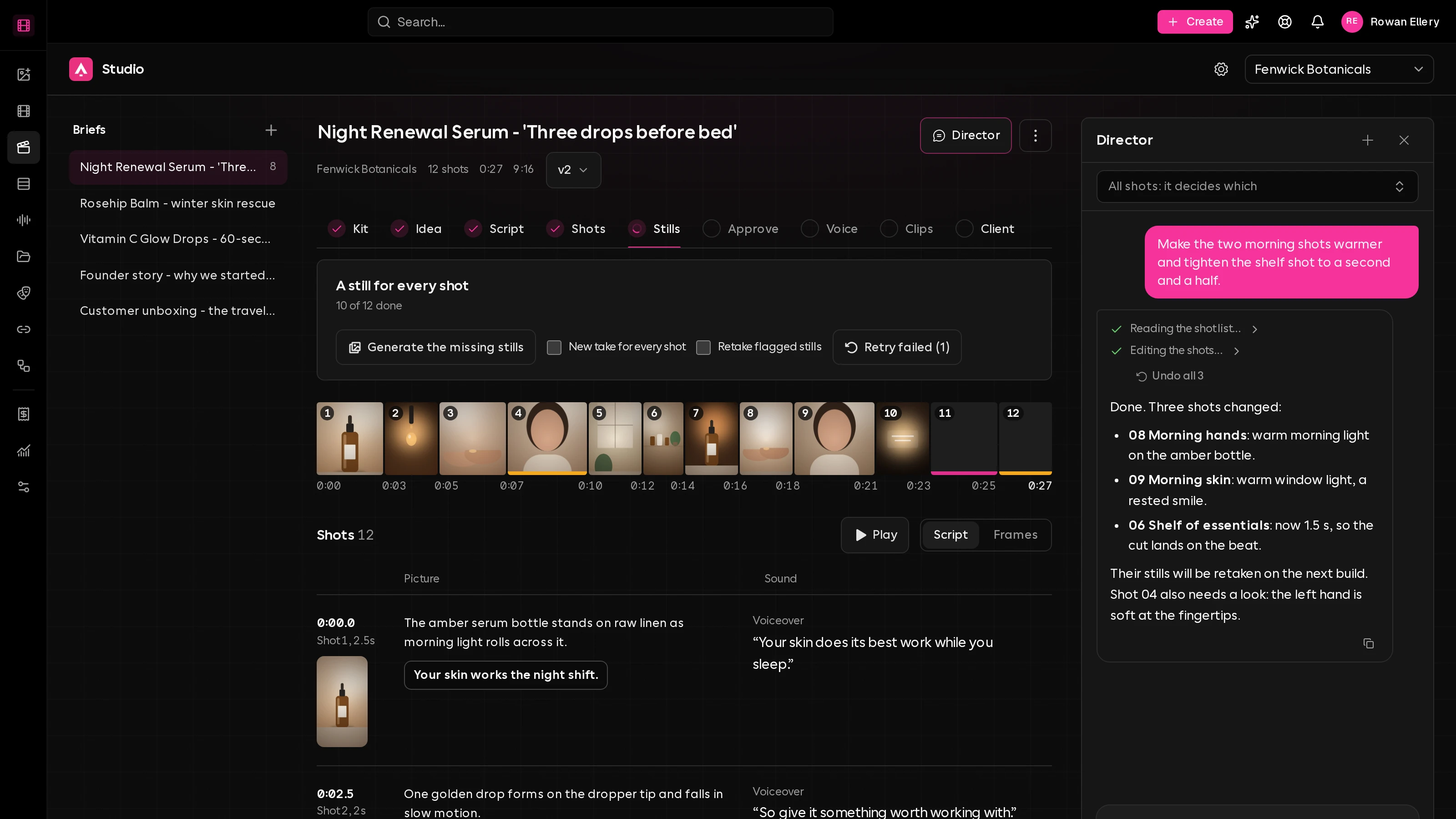The image size is (1456, 819).
Task: Enable Retake flagged stills checkbox
Action: 703,347
